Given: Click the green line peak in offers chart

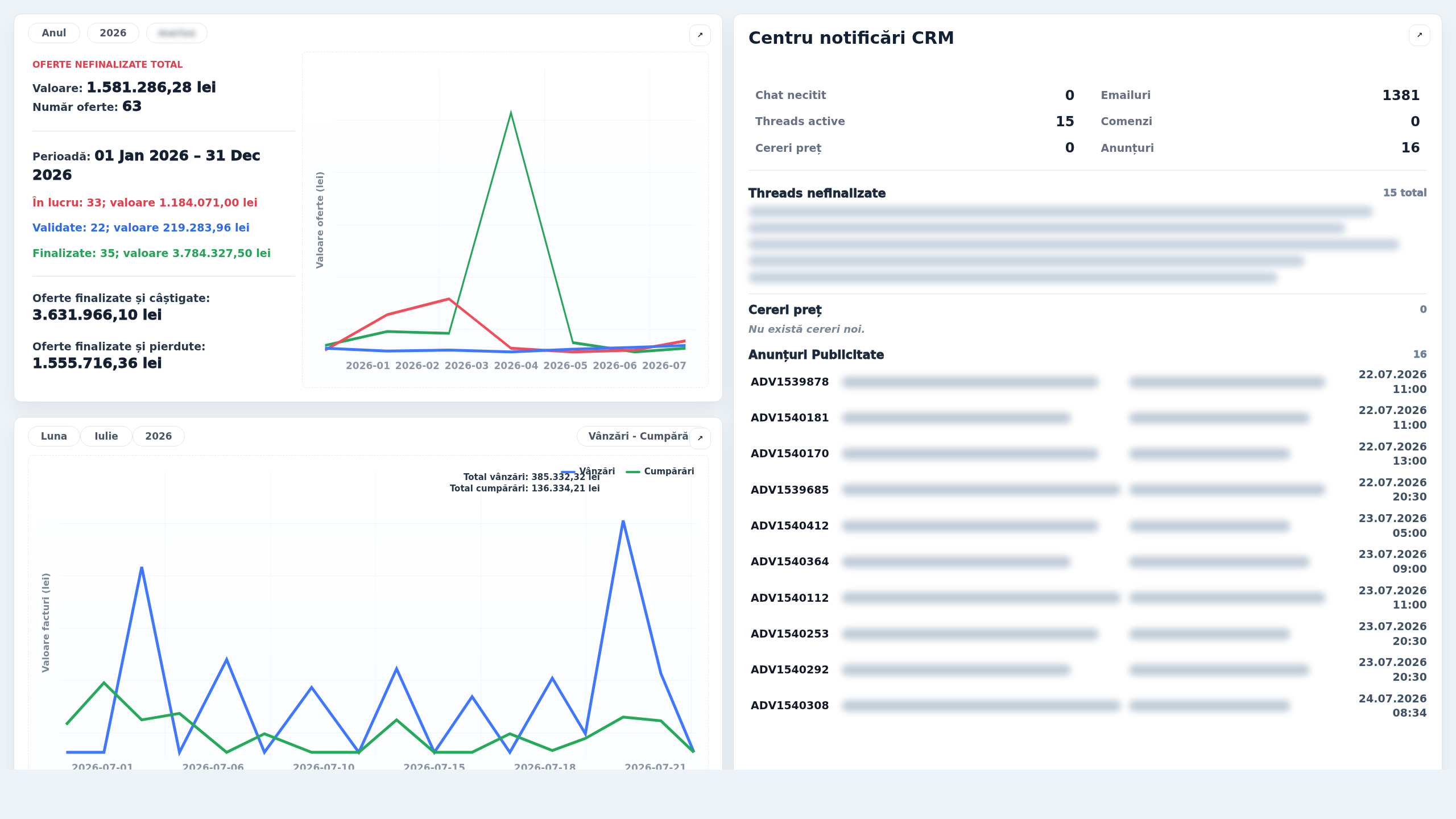Looking at the screenshot, I should [511, 113].
